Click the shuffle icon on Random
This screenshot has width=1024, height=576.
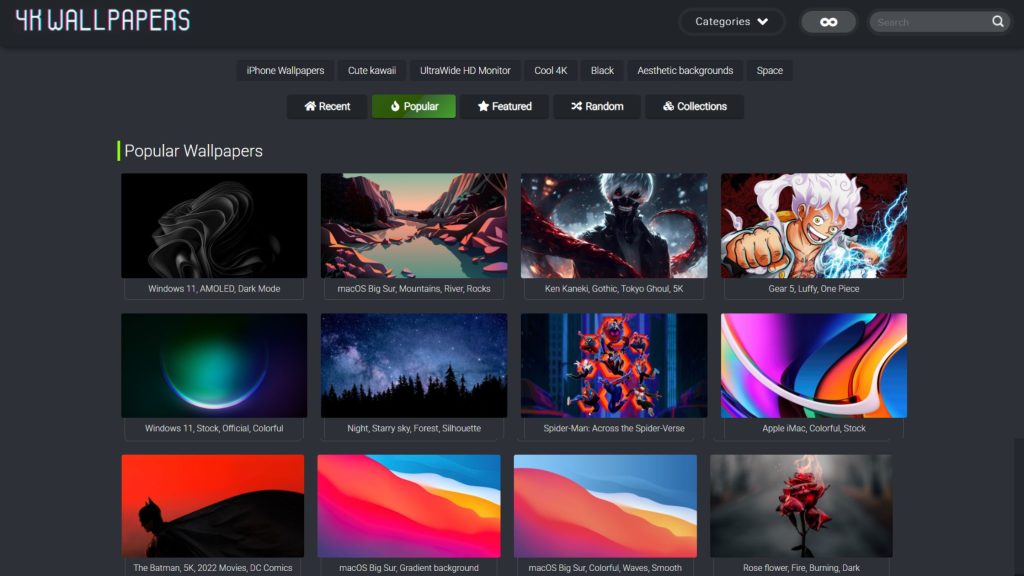[x=576, y=106]
